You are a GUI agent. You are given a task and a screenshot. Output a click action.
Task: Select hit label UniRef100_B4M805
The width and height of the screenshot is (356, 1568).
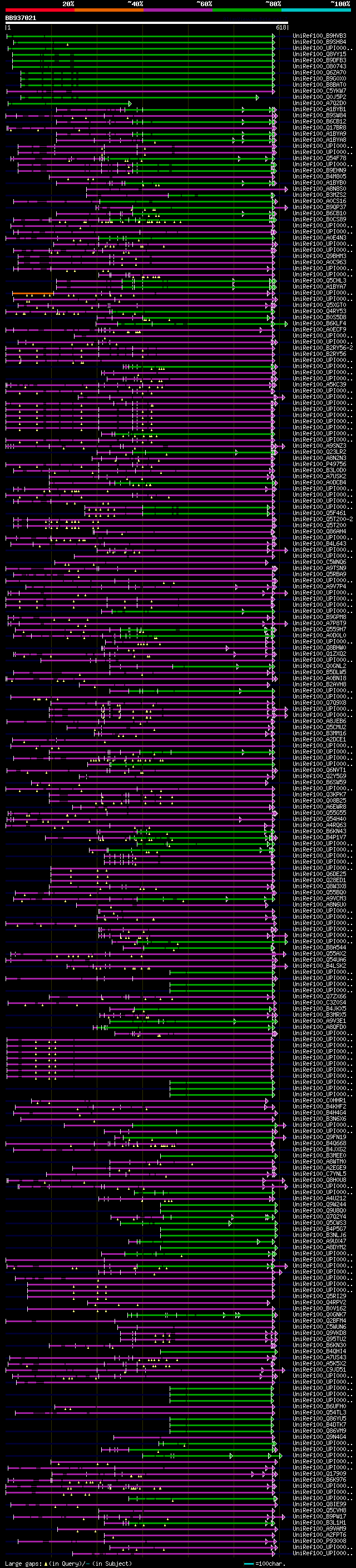point(319,176)
